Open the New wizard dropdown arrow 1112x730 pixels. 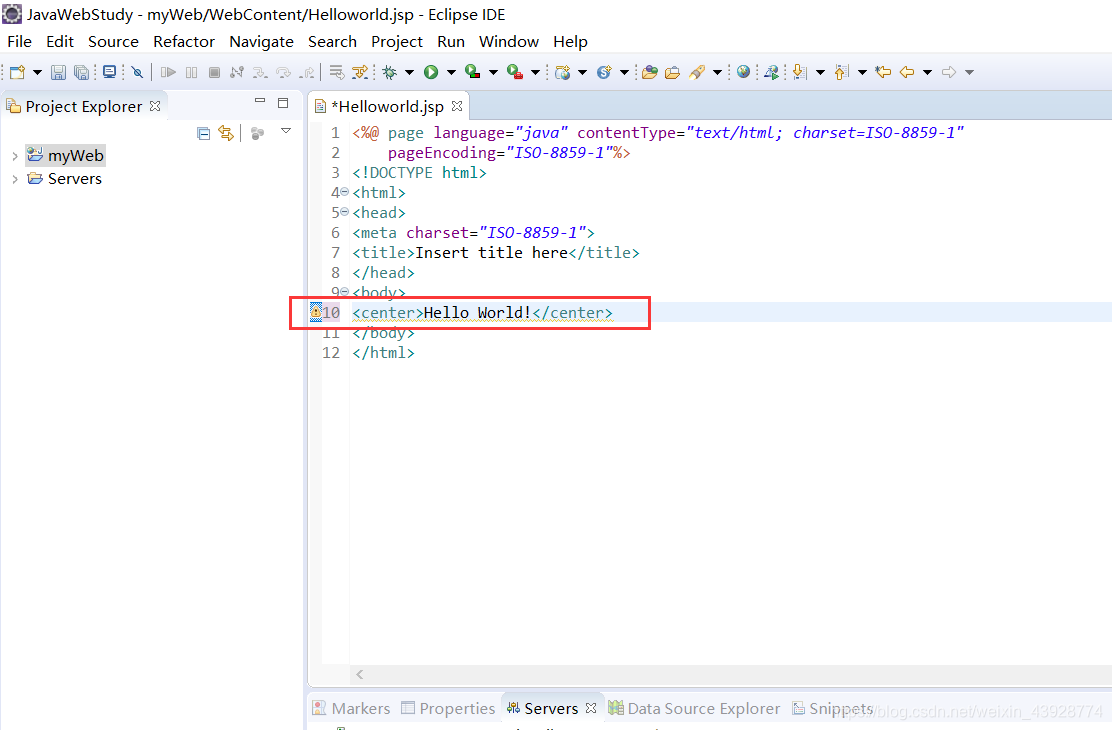(x=38, y=72)
